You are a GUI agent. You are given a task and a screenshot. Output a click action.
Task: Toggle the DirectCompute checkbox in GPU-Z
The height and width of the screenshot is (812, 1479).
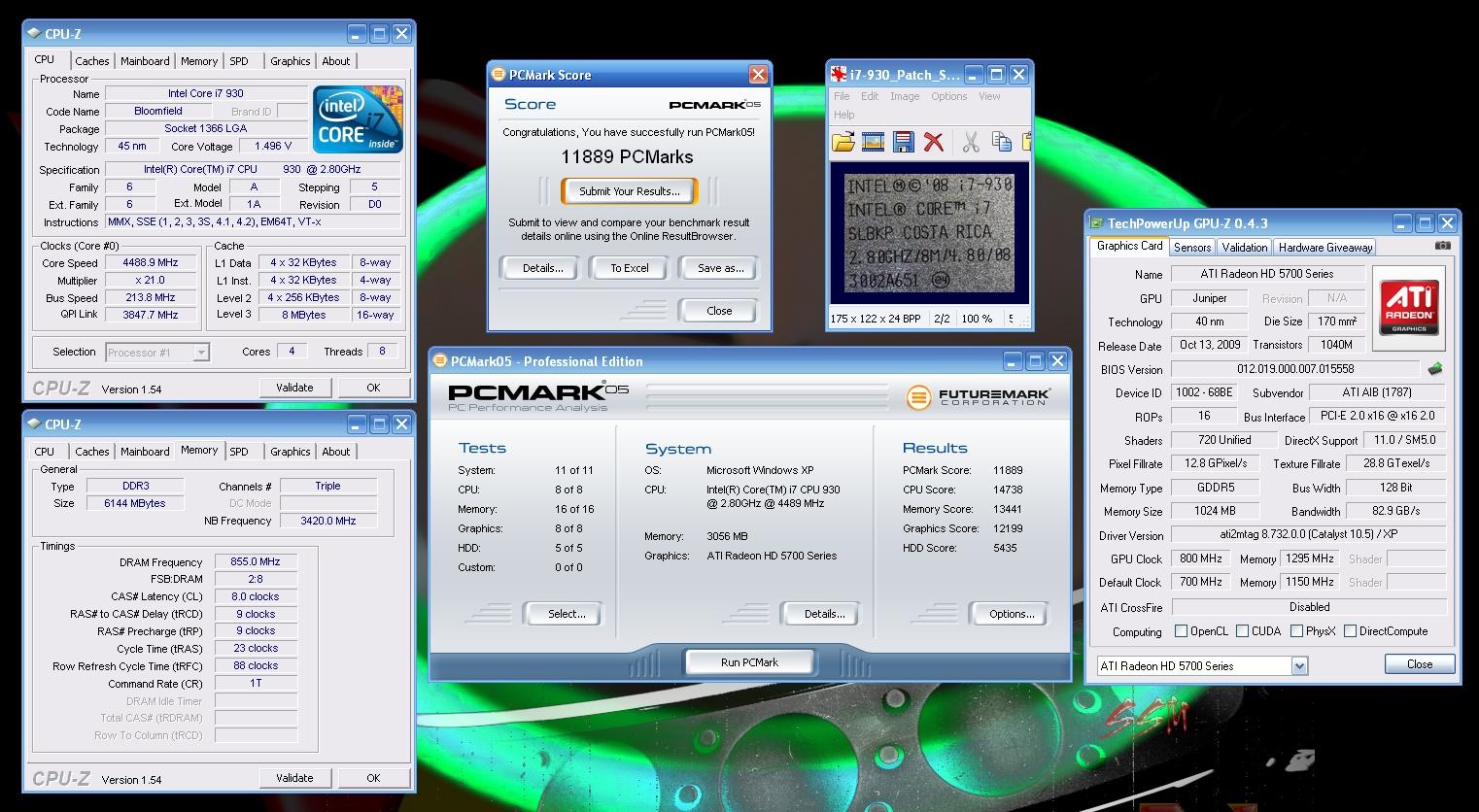tap(1350, 631)
